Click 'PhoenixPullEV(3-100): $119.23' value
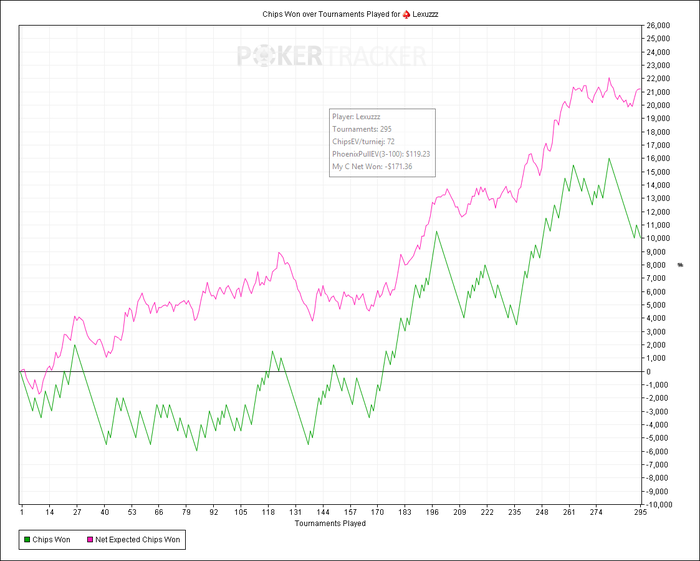The image size is (700, 561). coord(381,154)
